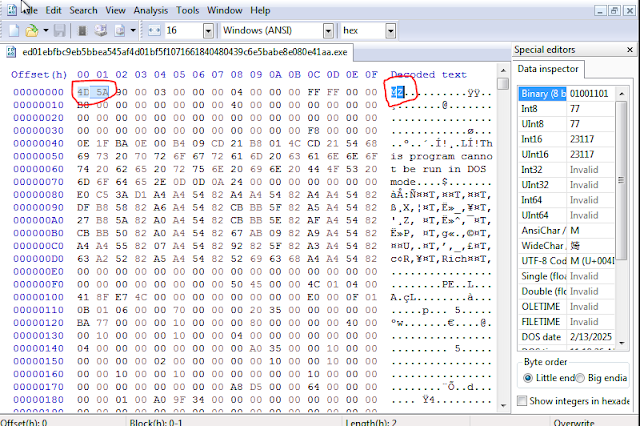Click the Overwrite mode status bar entry
Screen dimensions: 640x426
point(574,422)
